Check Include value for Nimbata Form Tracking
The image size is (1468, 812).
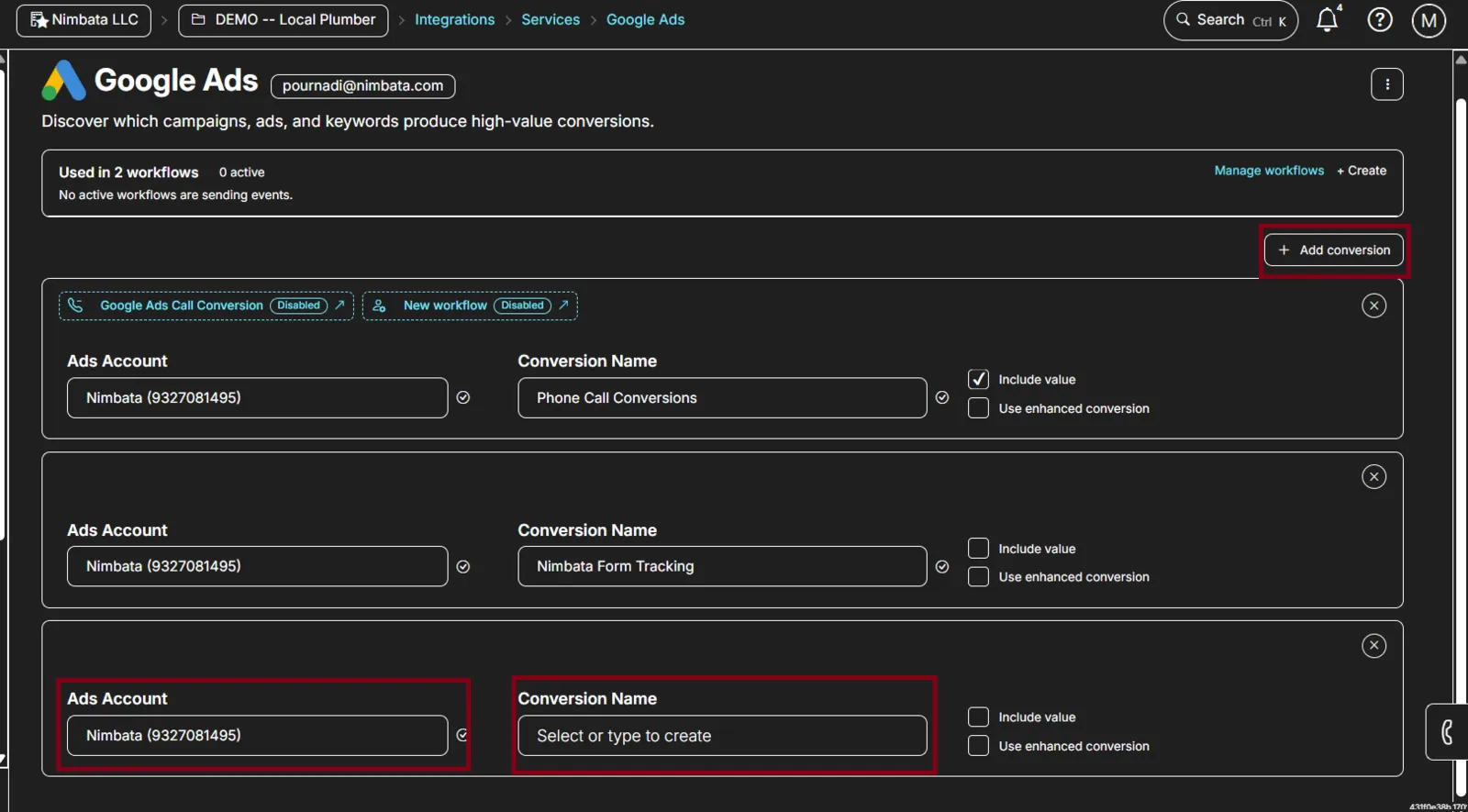(x=978, y=548)
